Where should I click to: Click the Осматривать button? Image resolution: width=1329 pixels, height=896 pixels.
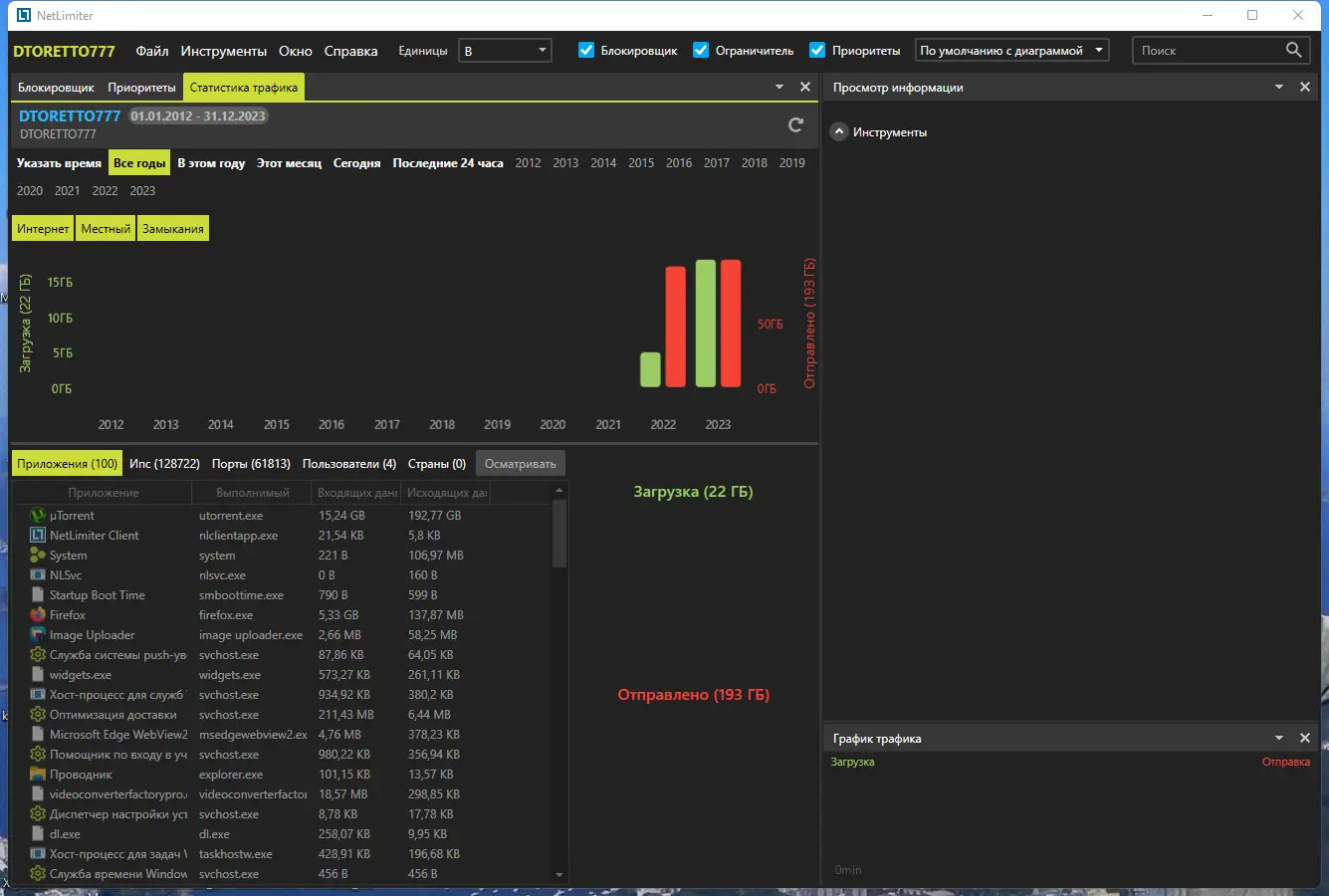(521, 464)
